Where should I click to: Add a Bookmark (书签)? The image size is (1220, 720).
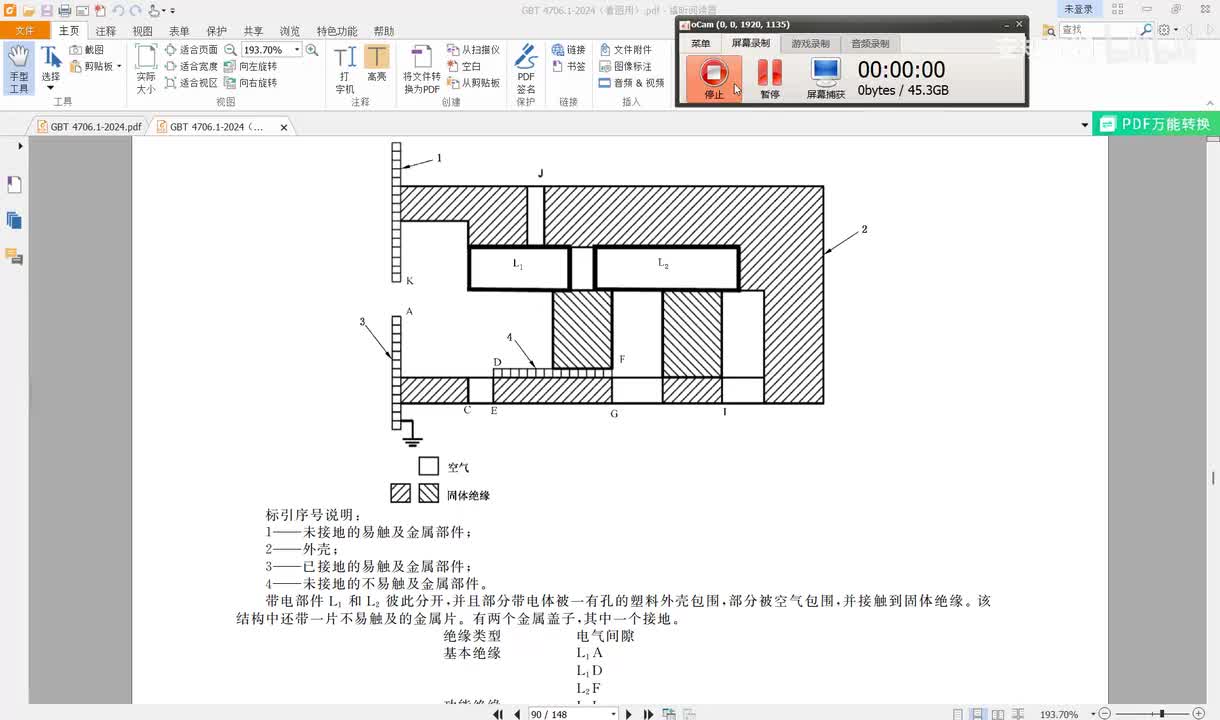click(x=569, y=66)
